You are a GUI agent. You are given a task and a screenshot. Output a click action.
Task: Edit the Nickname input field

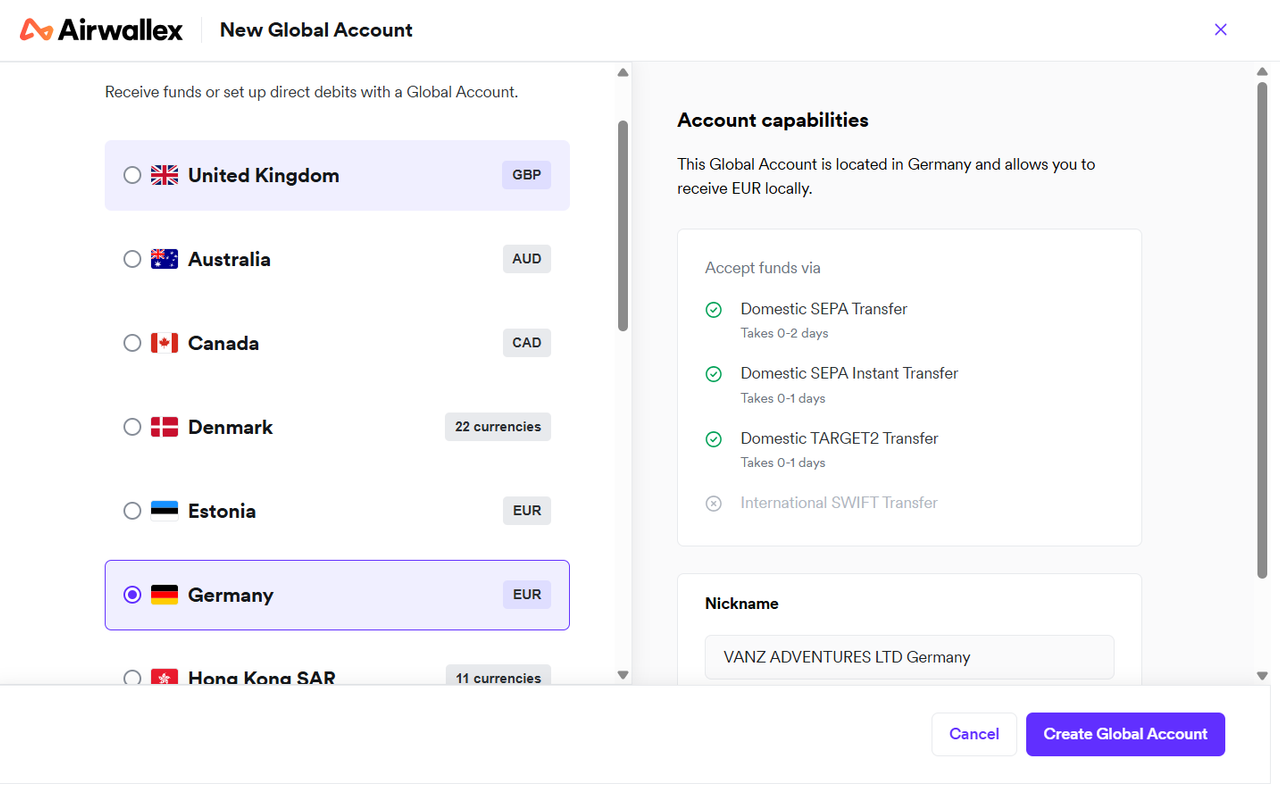(909, 657)
